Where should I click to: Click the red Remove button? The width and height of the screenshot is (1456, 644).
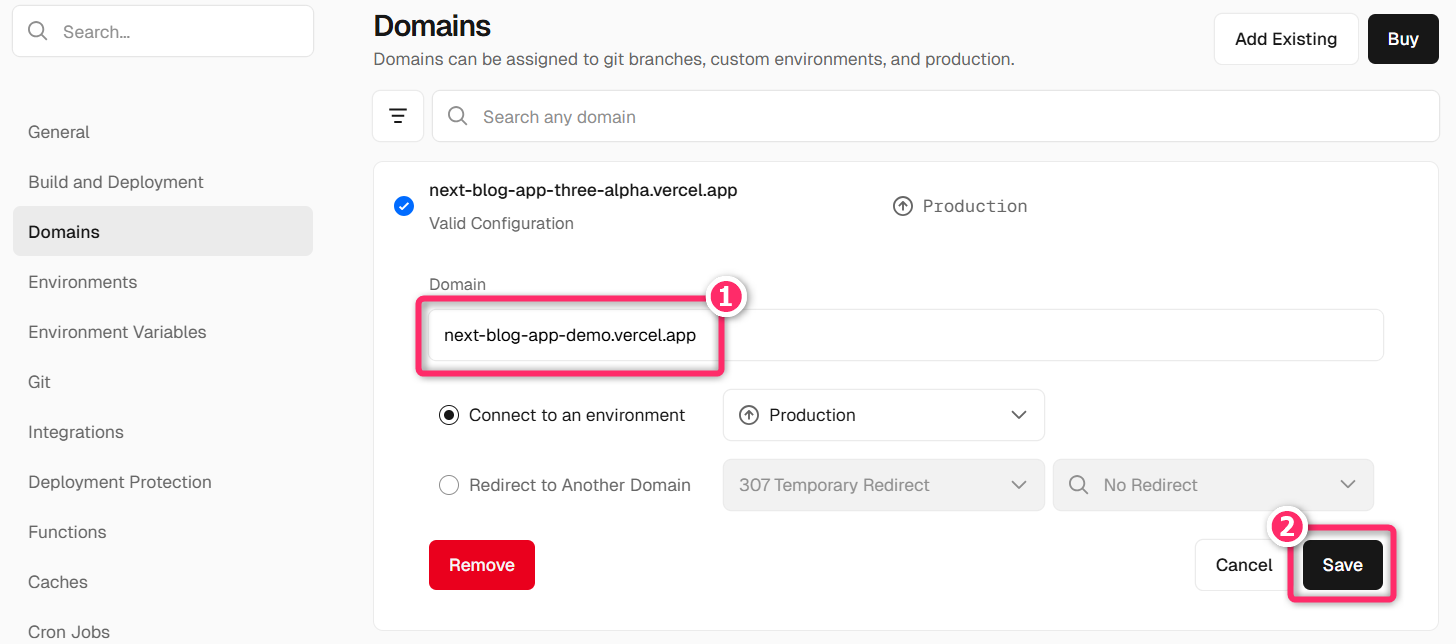481,565
